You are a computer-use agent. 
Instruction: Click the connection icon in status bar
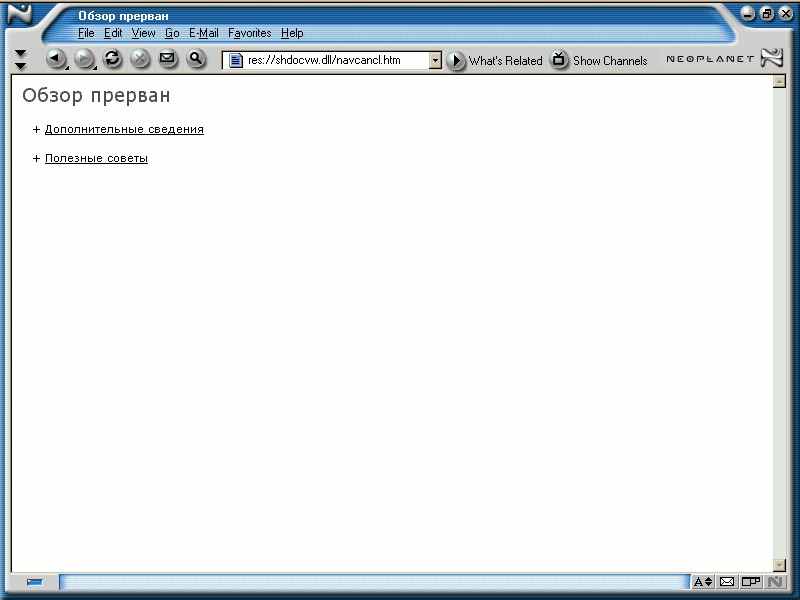click(x=751, y=582)
